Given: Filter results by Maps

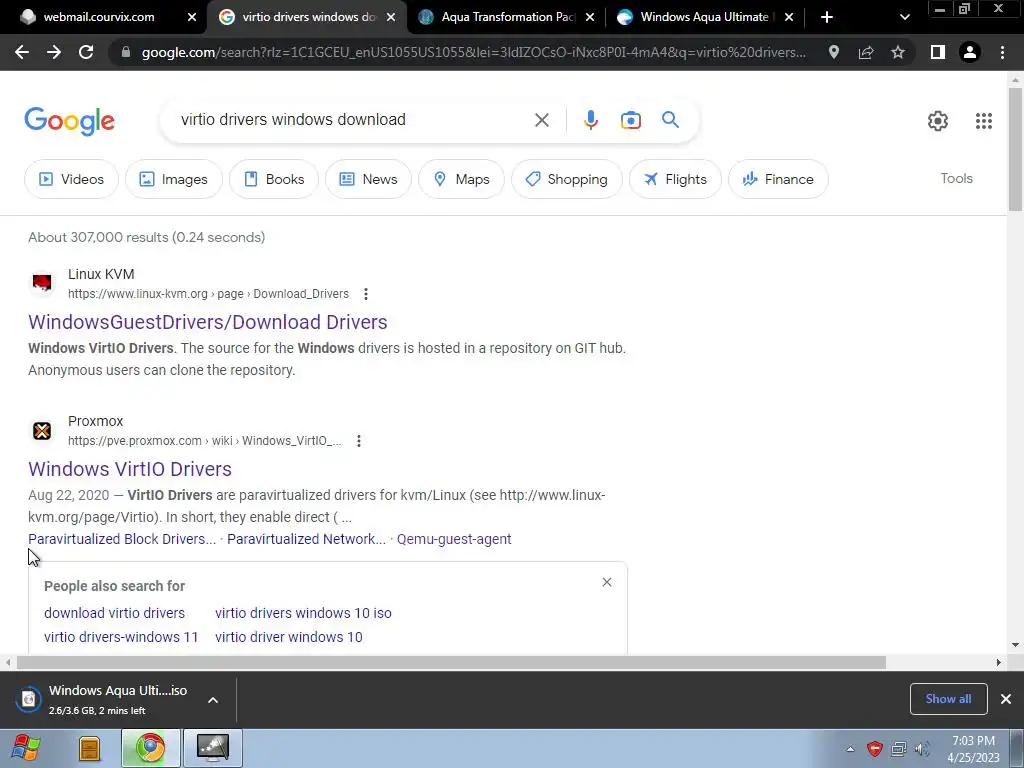Looking at the screenshot, I should click(x=461, y=179).
